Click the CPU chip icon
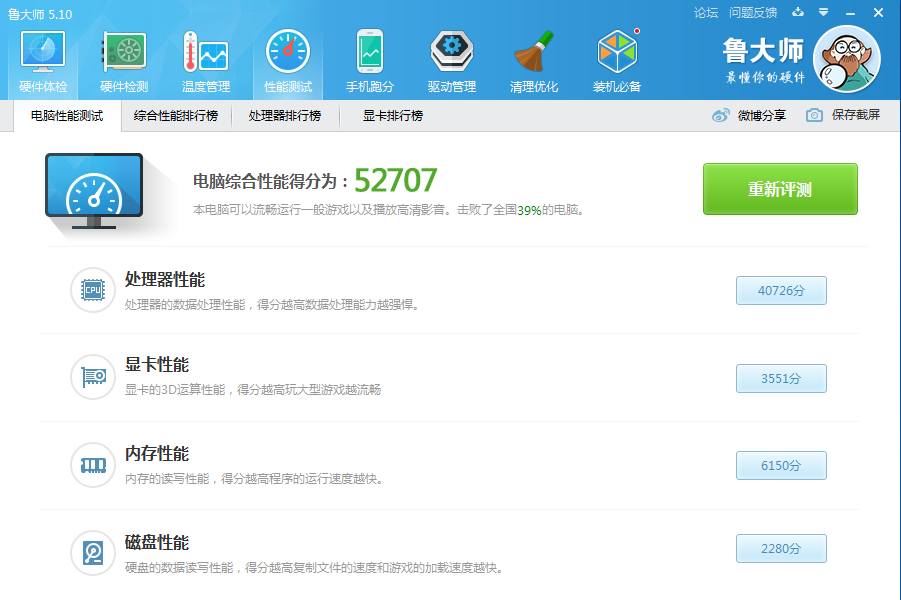This screenshot has height=600, width=901. (93, 290)
